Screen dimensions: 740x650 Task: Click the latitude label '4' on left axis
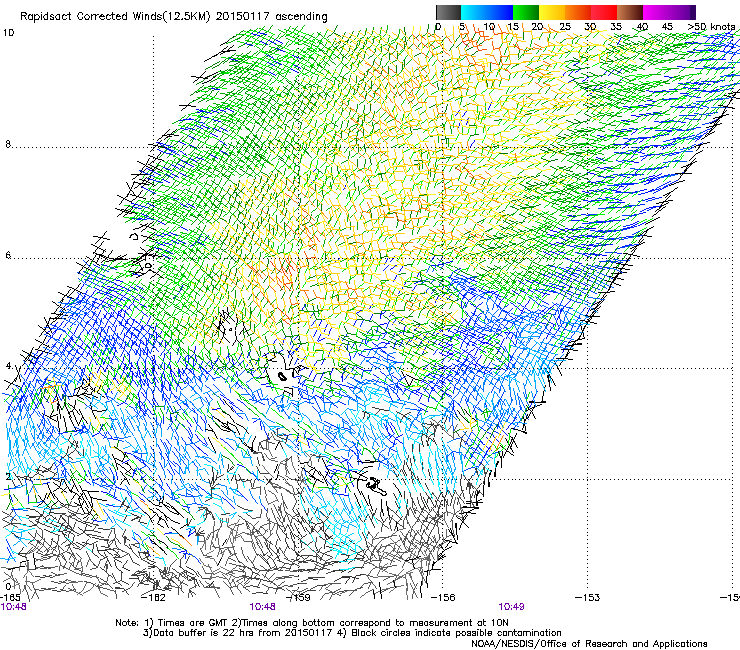coord(8,366)
